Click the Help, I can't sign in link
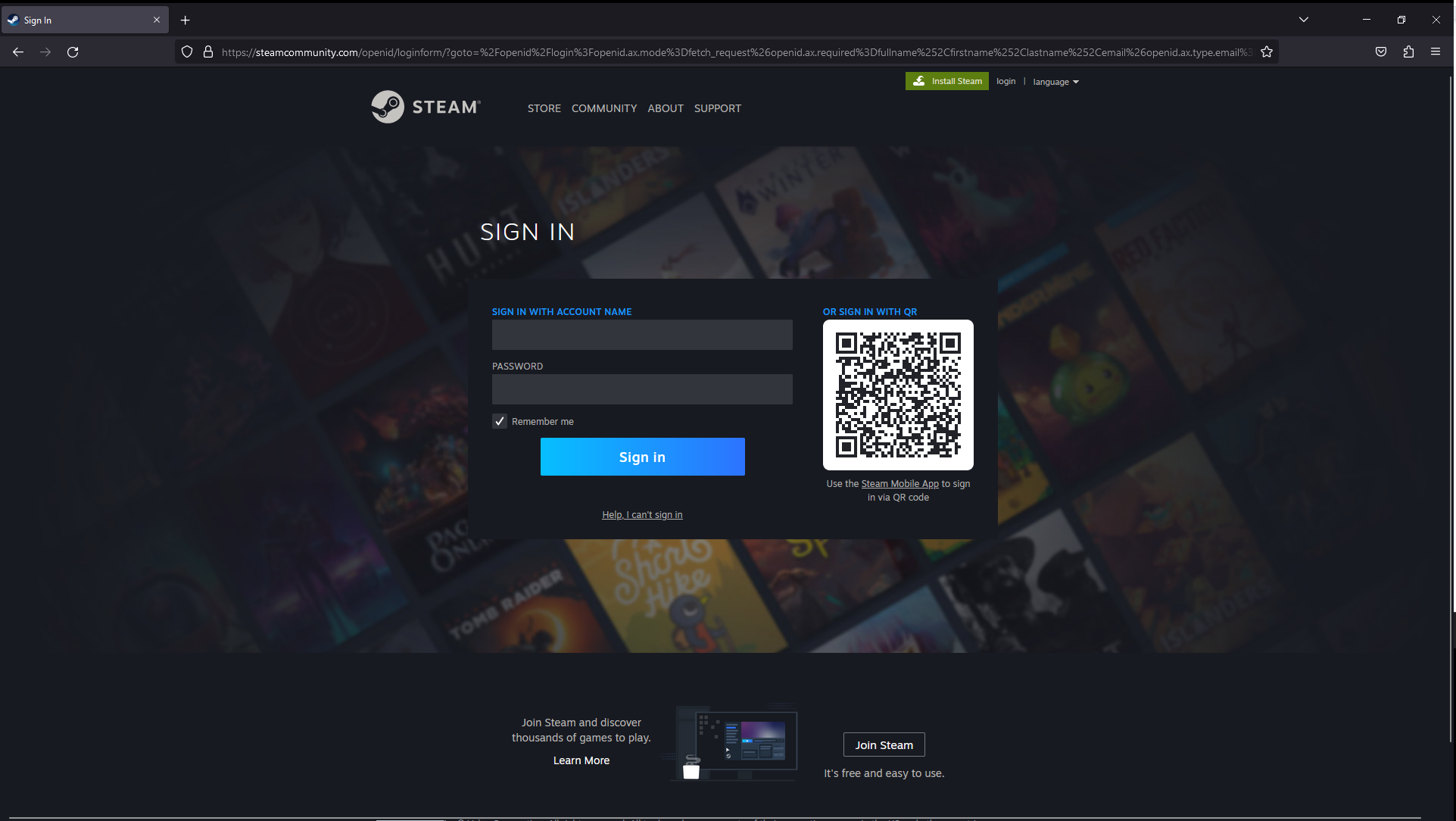1456x821 pixels. (x=642, y=514)
